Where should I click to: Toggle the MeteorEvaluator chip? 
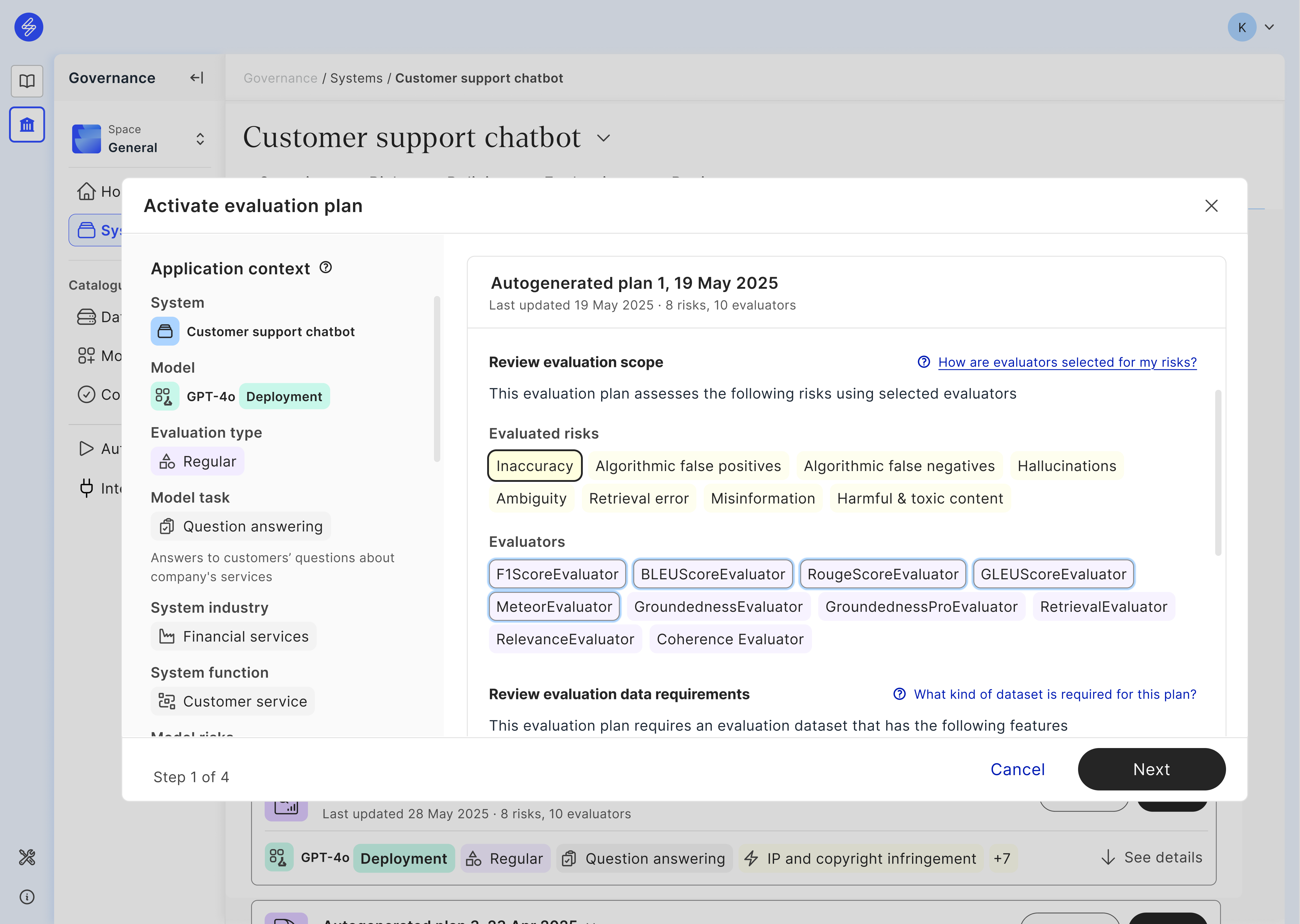pyautogui.click(x=554, y=606)
